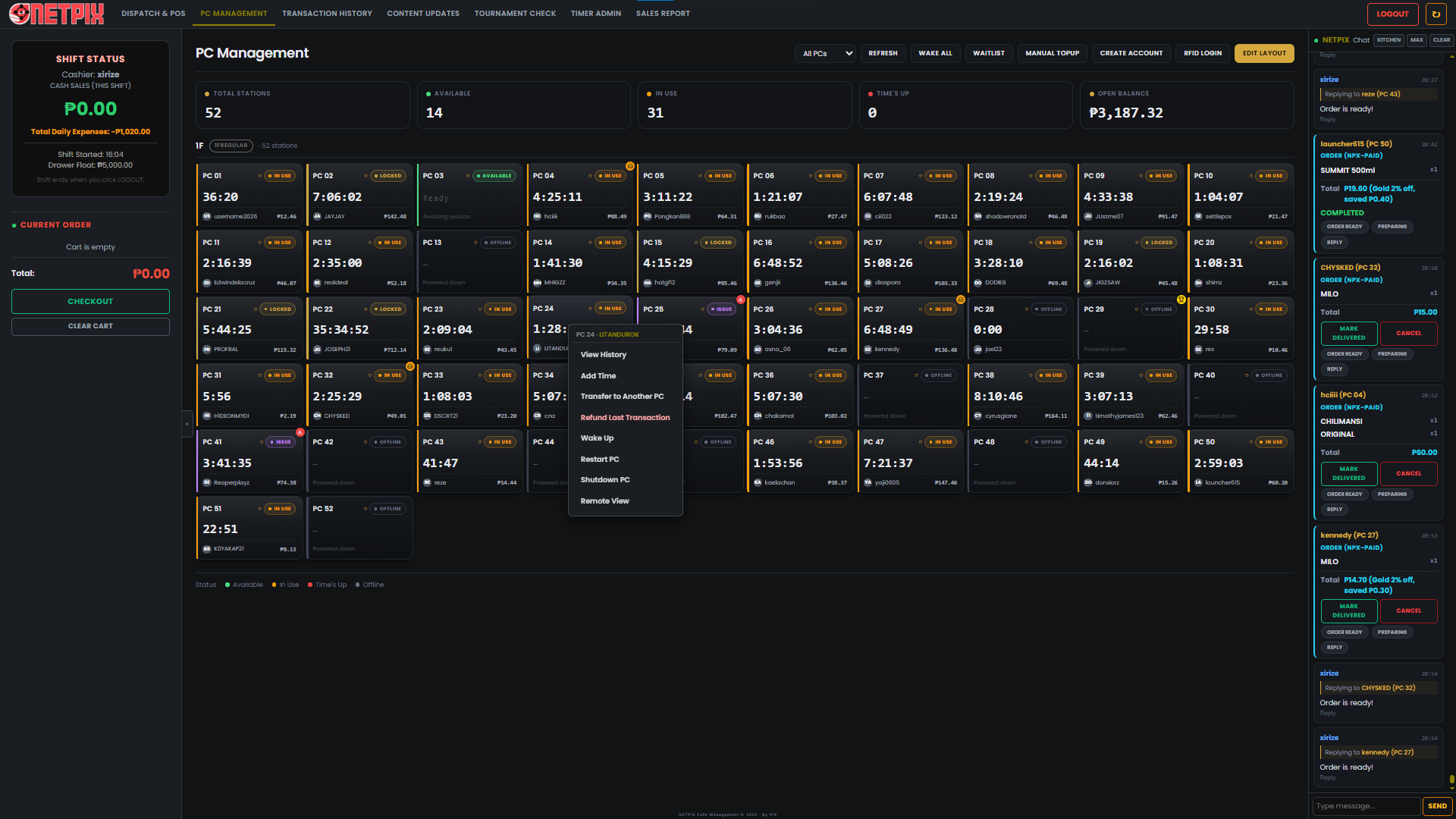Click the alert badge on PC 41
The height and width of the screenshot is (819, 1456).
300,432
